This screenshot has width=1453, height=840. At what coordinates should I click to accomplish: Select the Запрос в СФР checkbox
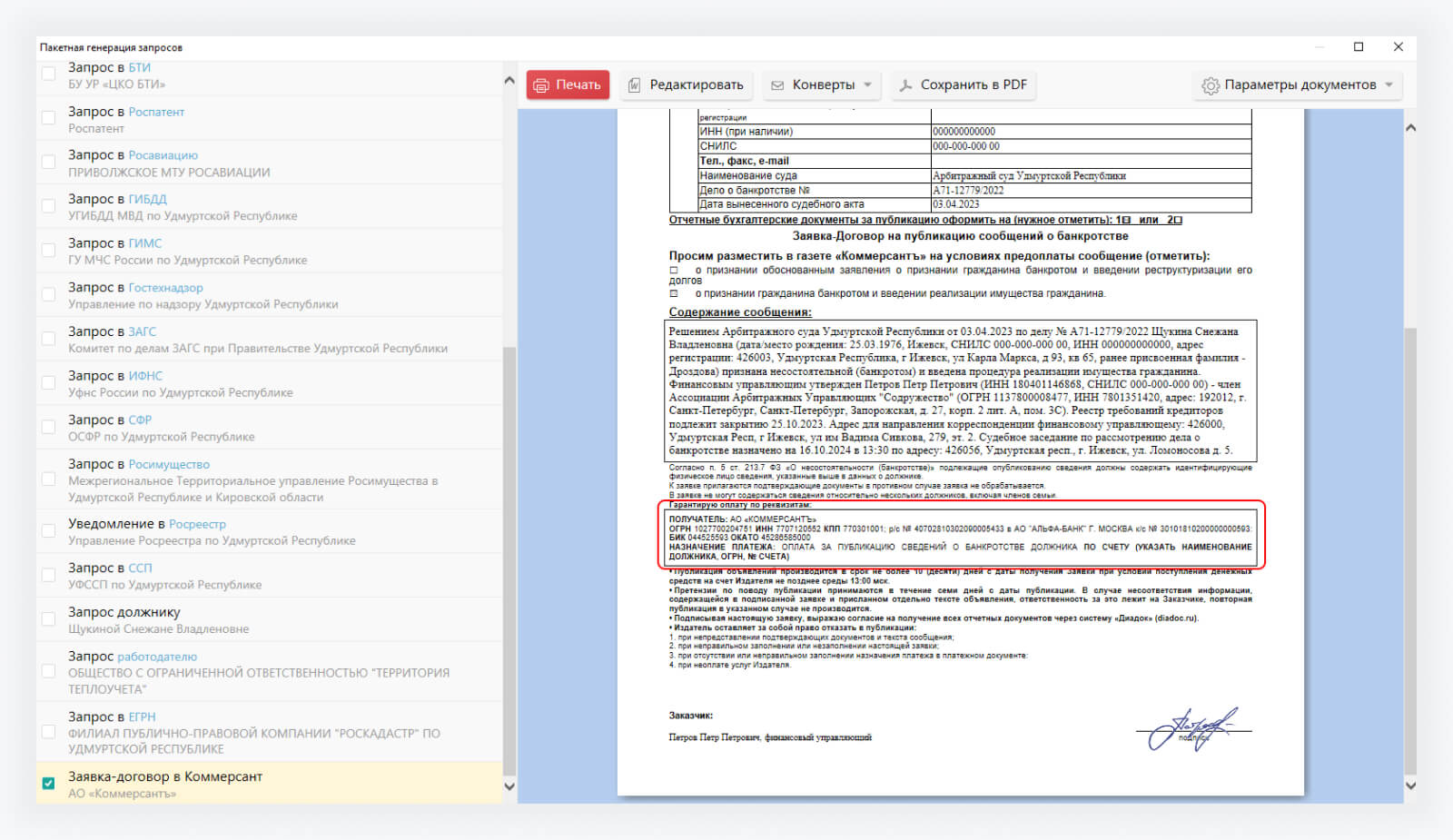(x=49, y=427)
